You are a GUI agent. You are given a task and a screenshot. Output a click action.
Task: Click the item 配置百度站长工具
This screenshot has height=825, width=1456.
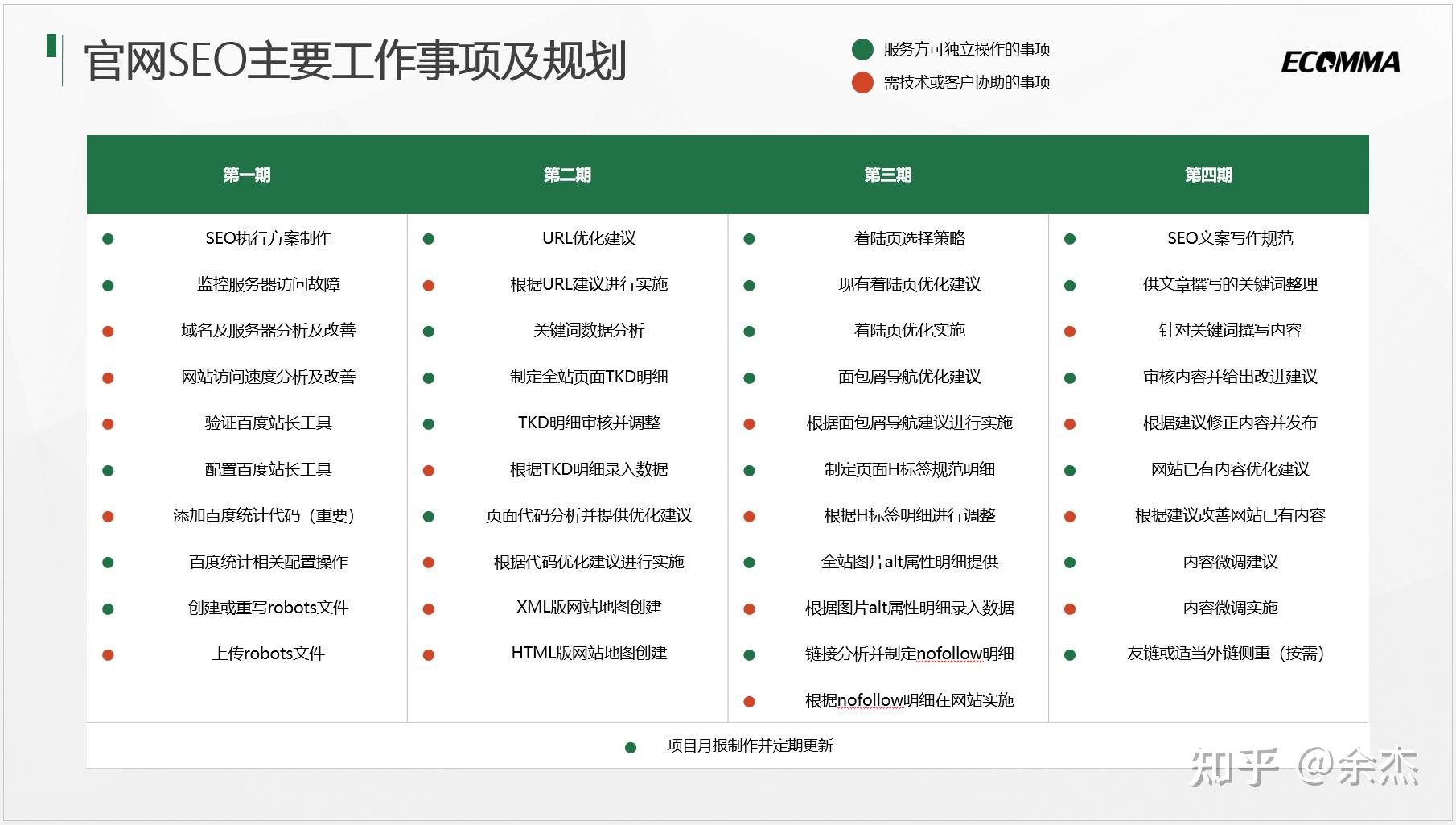[269, 469]
